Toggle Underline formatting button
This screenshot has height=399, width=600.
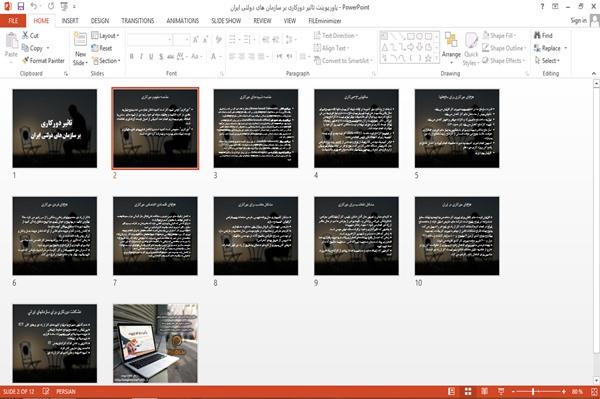151,57
